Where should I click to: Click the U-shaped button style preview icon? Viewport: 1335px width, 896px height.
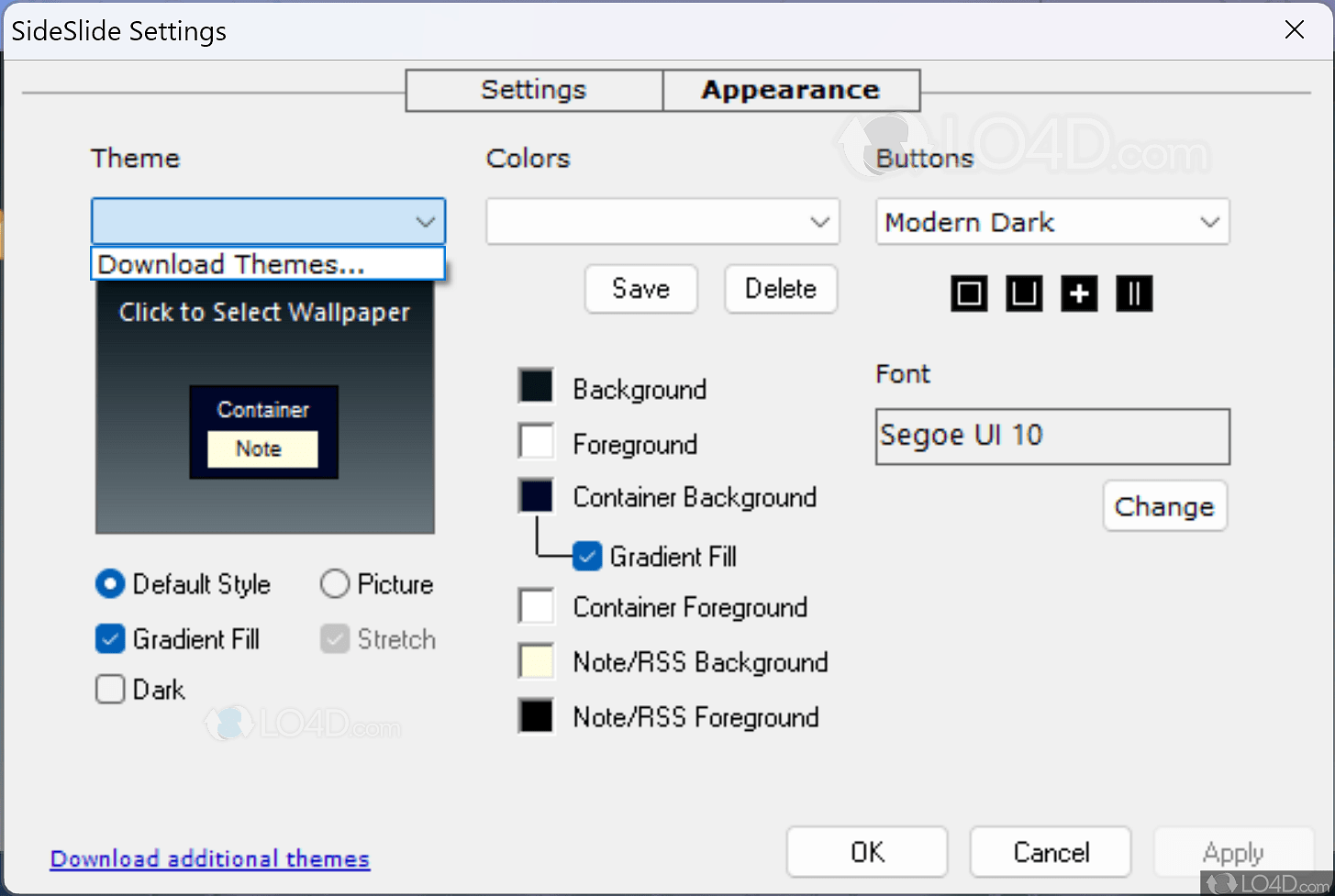[x=1024, y=294]
